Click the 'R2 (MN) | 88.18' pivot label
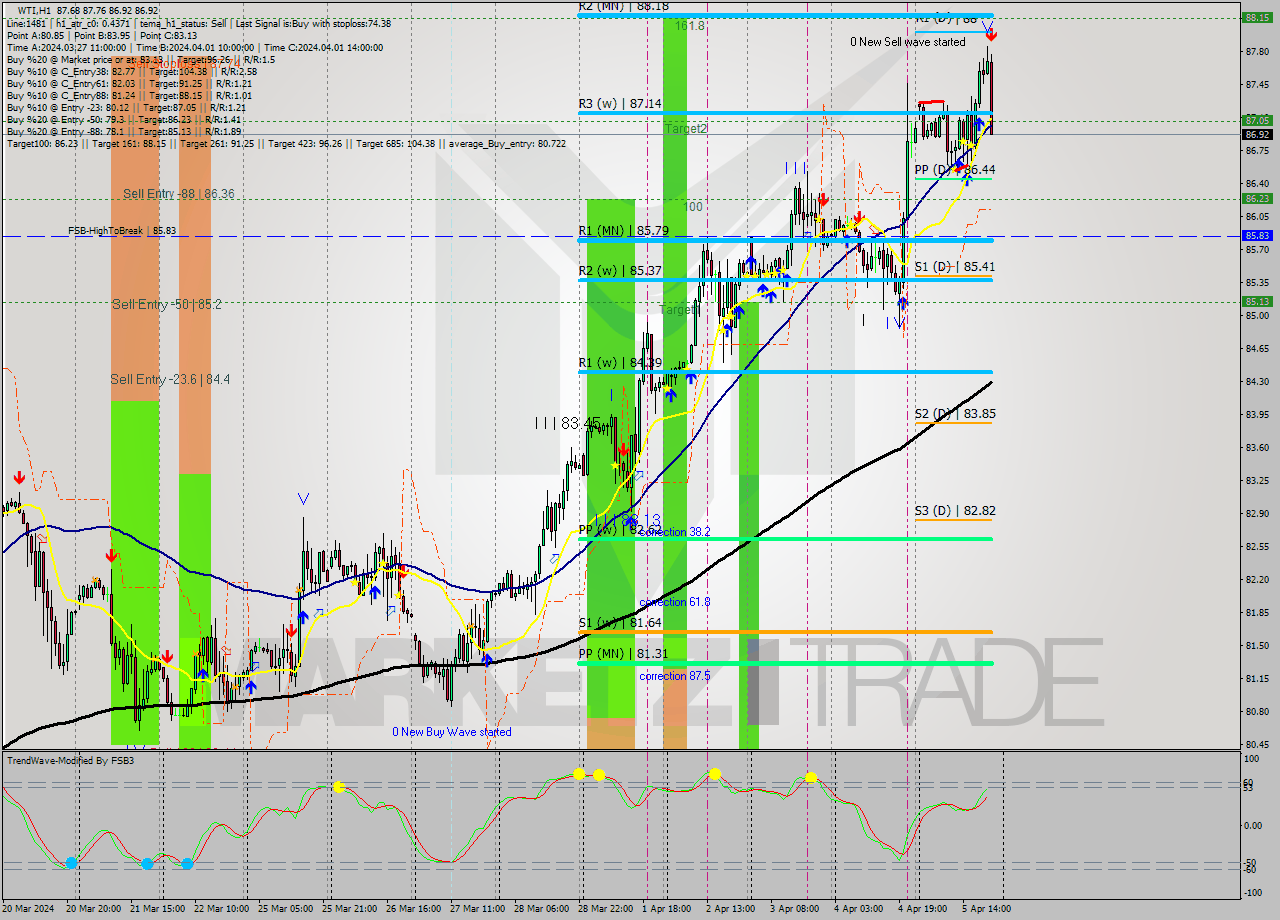1280x920 pixels. point(624,6)
